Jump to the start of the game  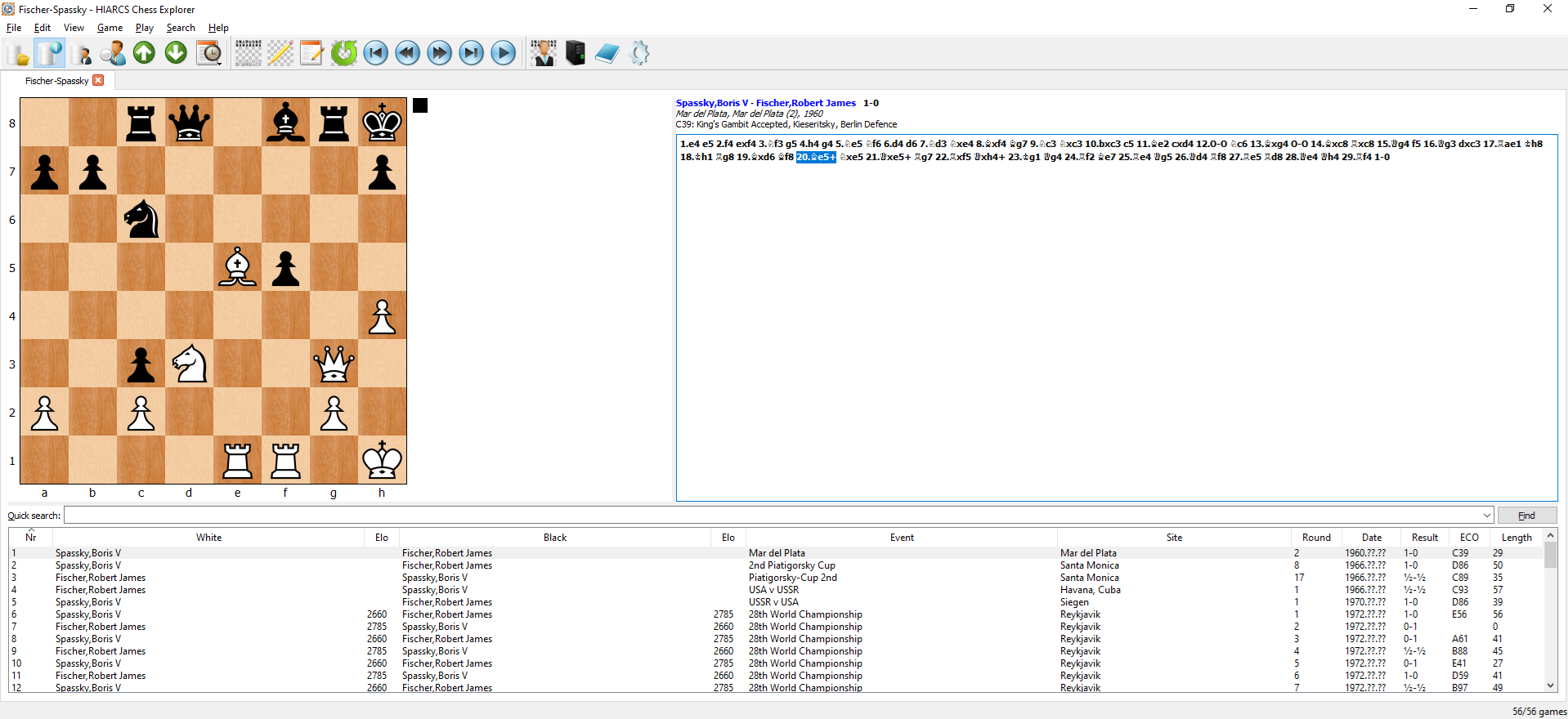pos(376,54)
